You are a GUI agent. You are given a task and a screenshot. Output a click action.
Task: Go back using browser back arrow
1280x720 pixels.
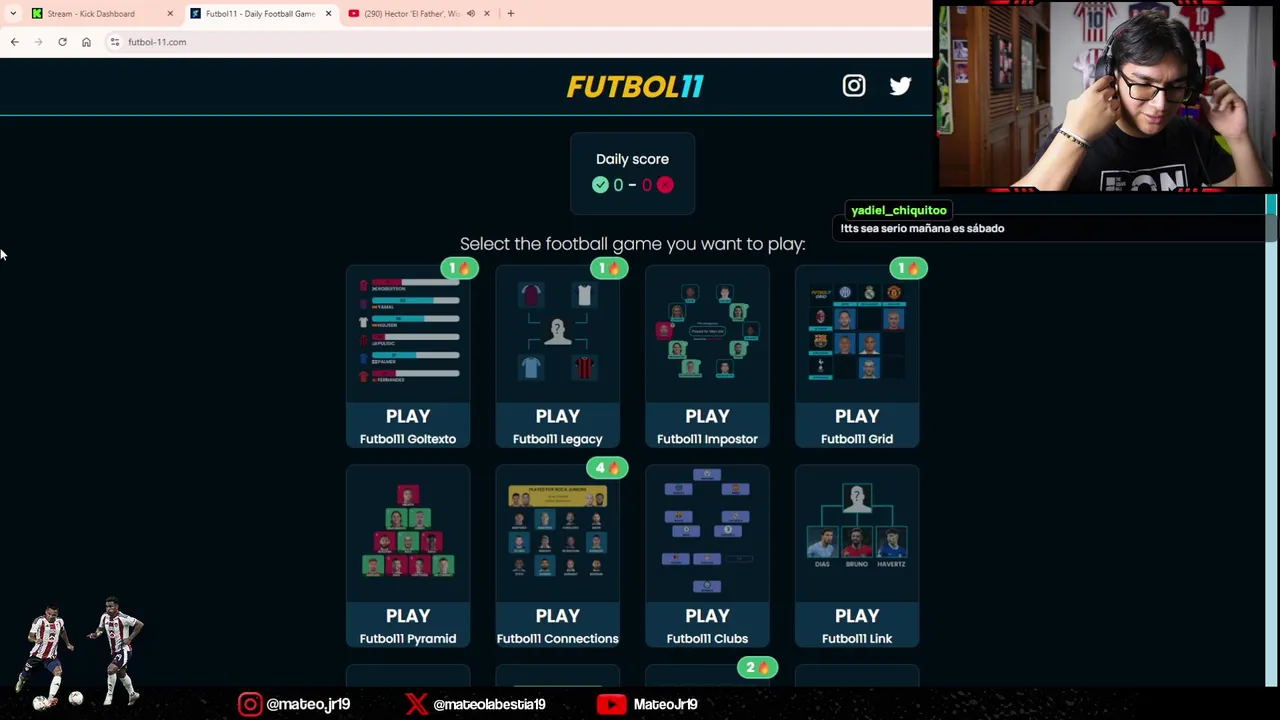coord(14,42)
